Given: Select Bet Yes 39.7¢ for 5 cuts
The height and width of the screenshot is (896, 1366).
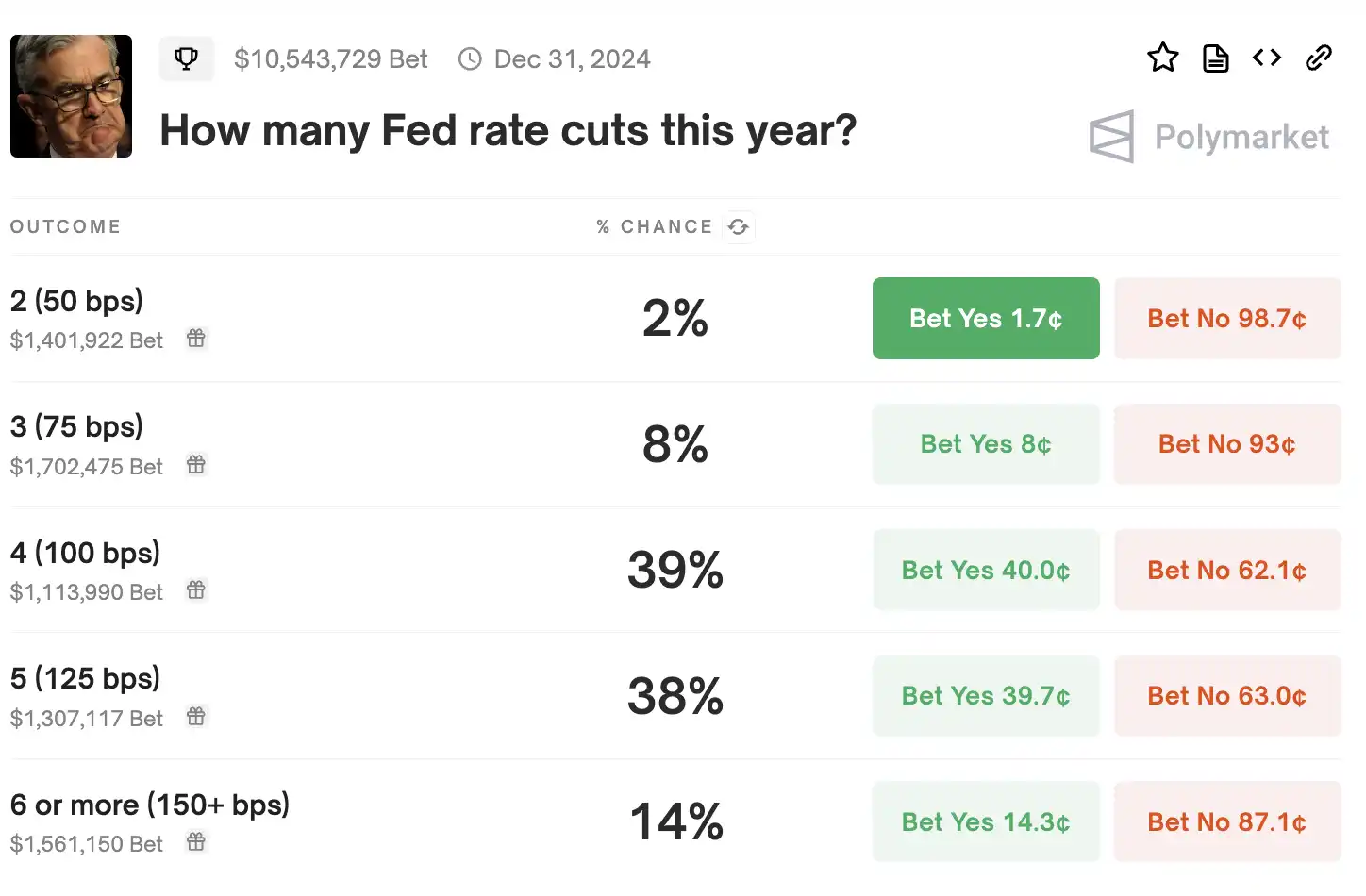Looking at the screenshot, I should pos(986,696).
